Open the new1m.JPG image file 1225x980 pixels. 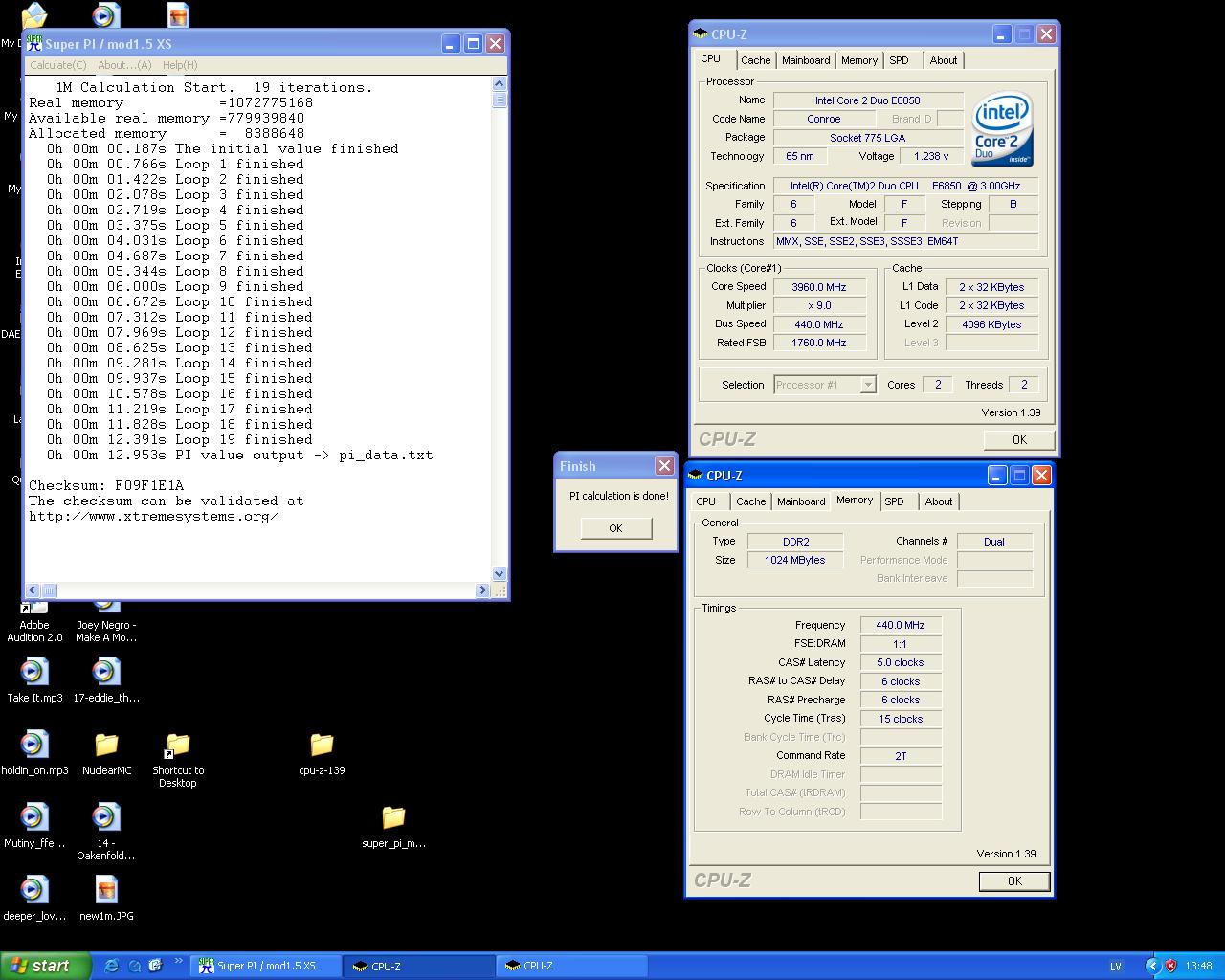pos(106,899)
